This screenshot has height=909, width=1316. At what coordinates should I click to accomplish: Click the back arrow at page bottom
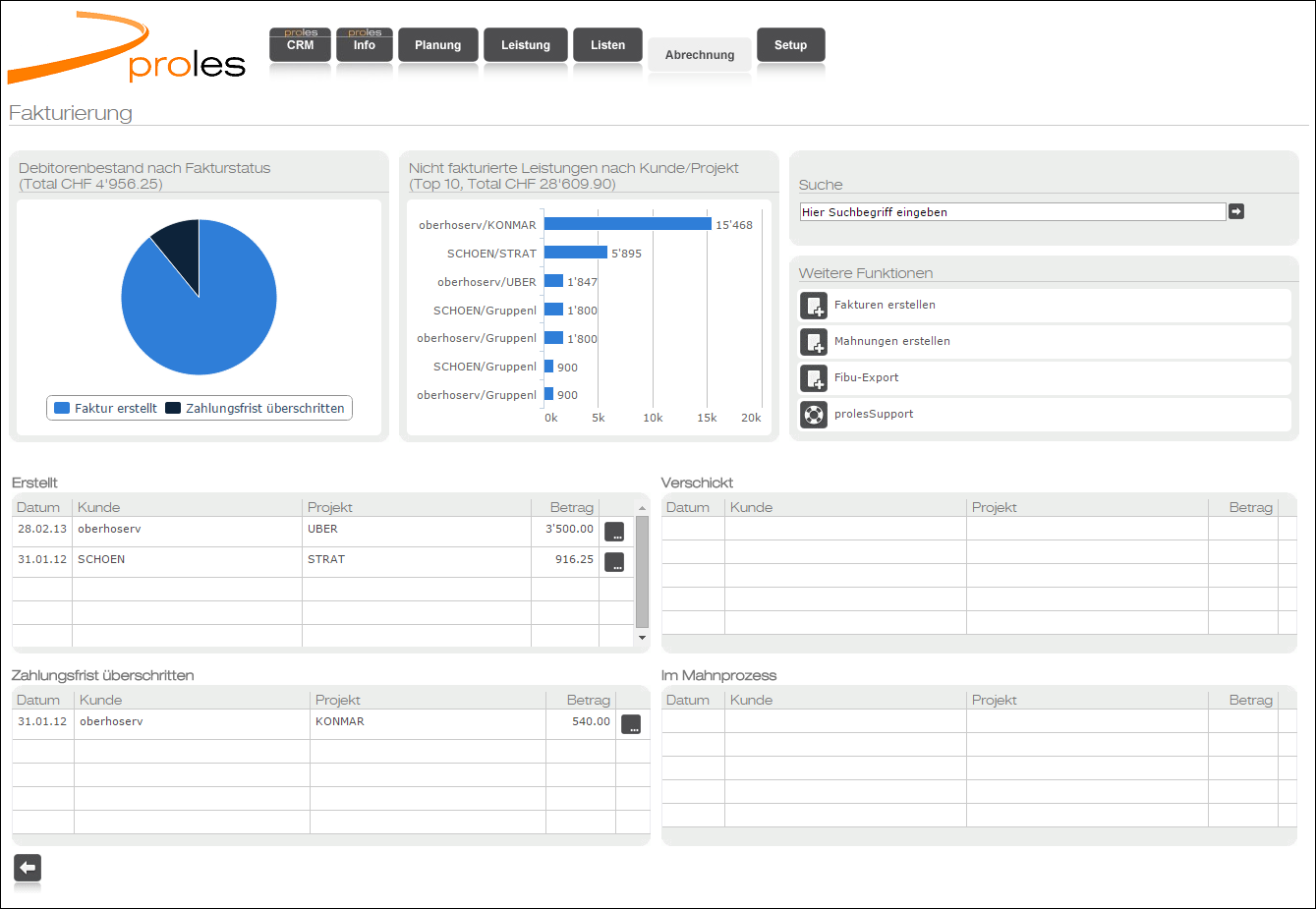28,868
